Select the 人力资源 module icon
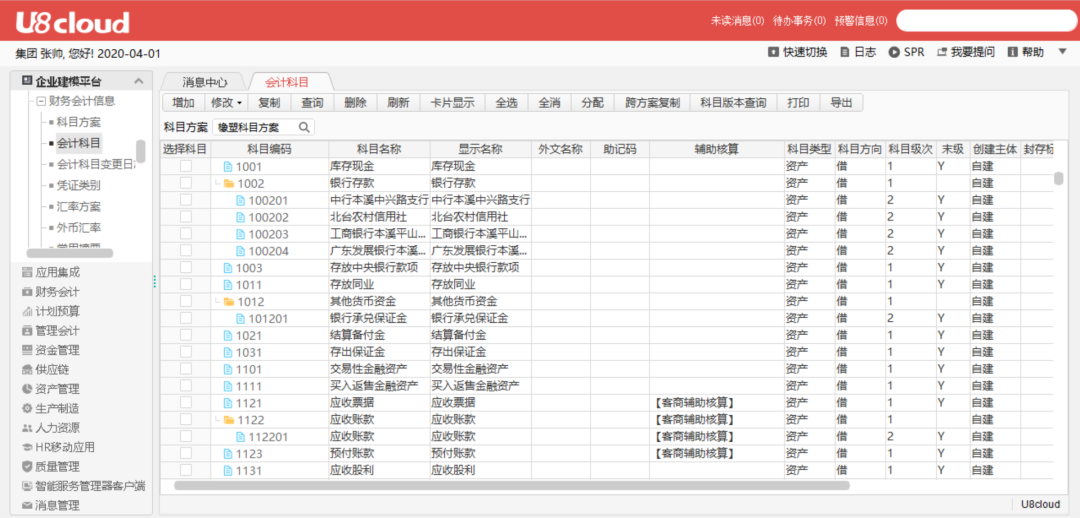This screenshot has width=1080, height=518. 27,428
